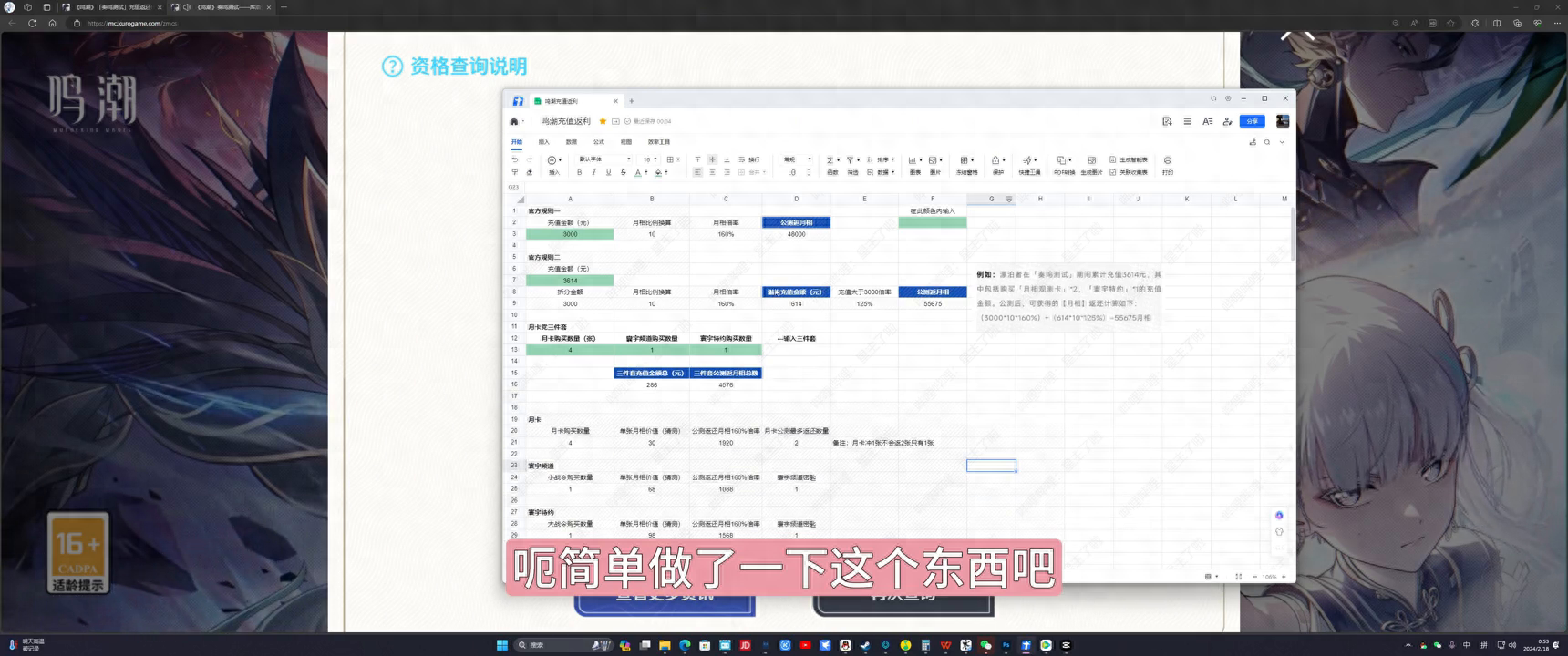Click column G header

point(991,198)
